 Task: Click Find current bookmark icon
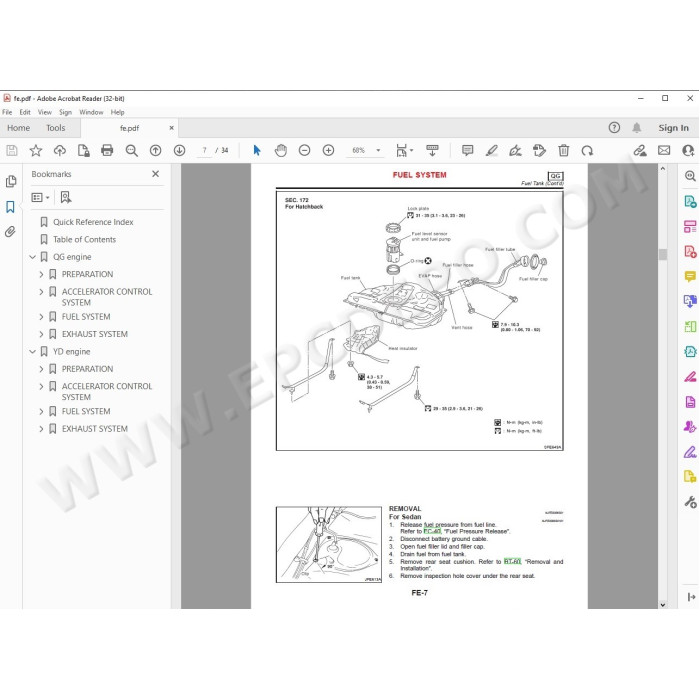click(x=66, y=197)
